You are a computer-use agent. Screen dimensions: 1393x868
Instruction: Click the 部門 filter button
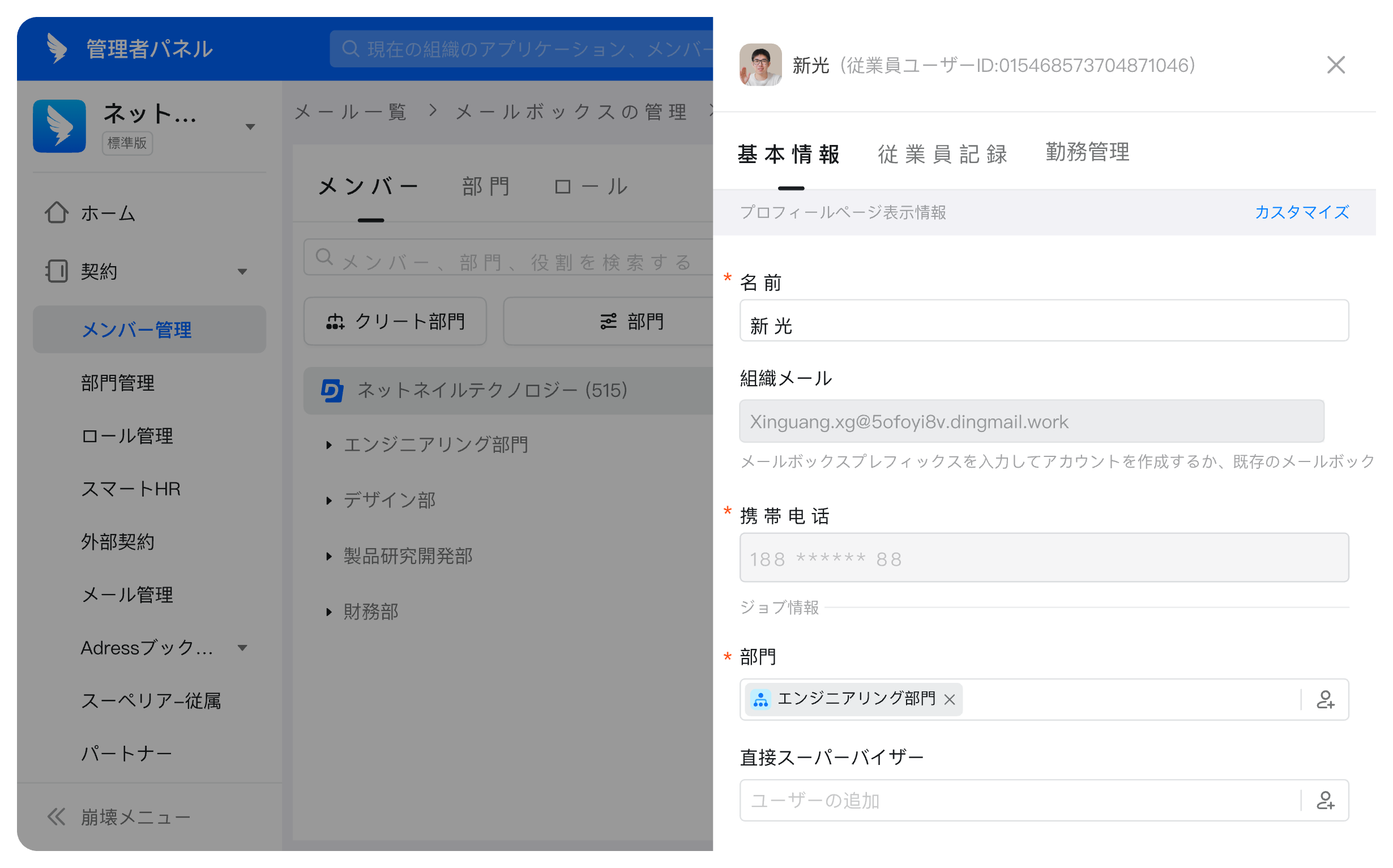(609, 322)
